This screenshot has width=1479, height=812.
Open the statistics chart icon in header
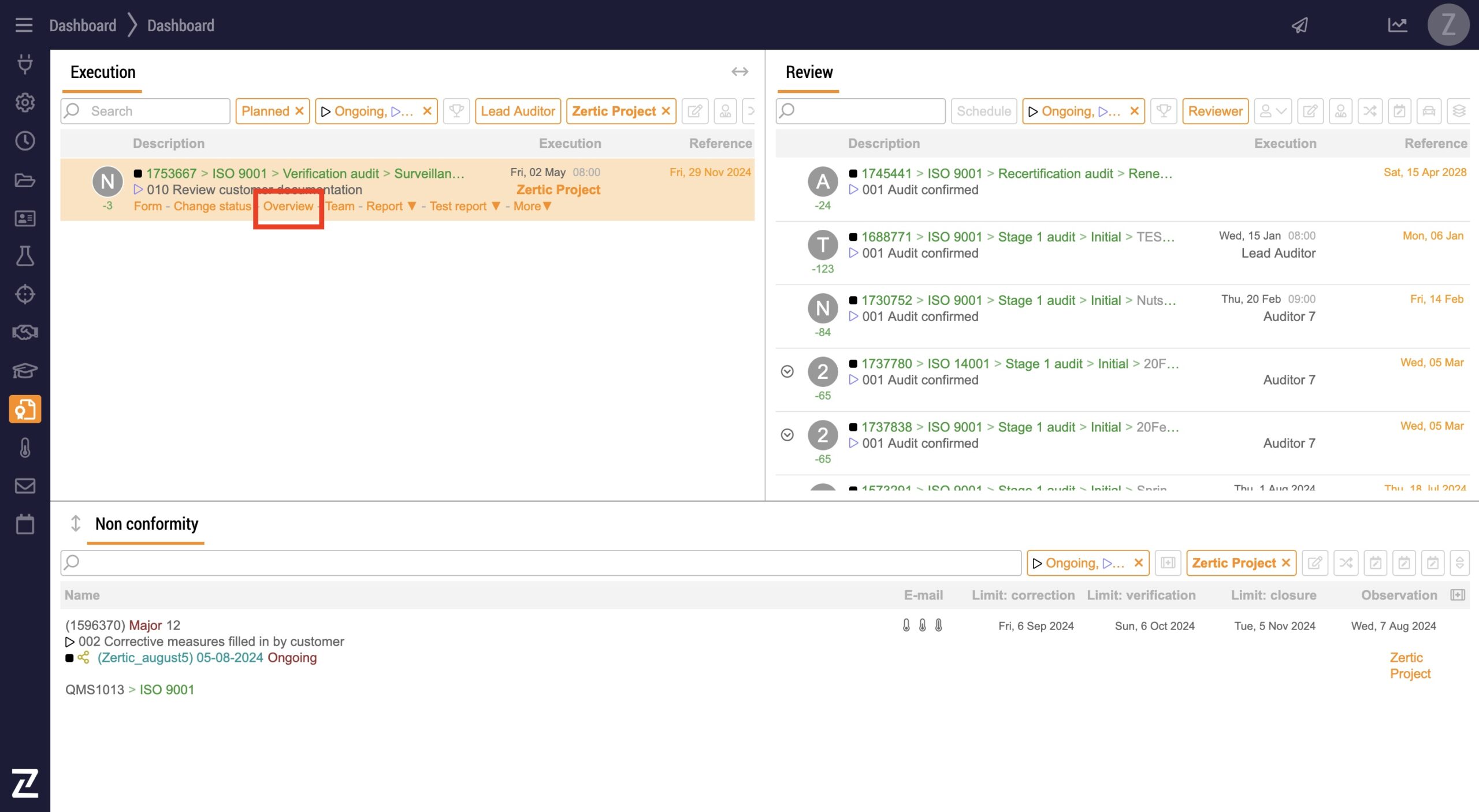pos(1397,25)
